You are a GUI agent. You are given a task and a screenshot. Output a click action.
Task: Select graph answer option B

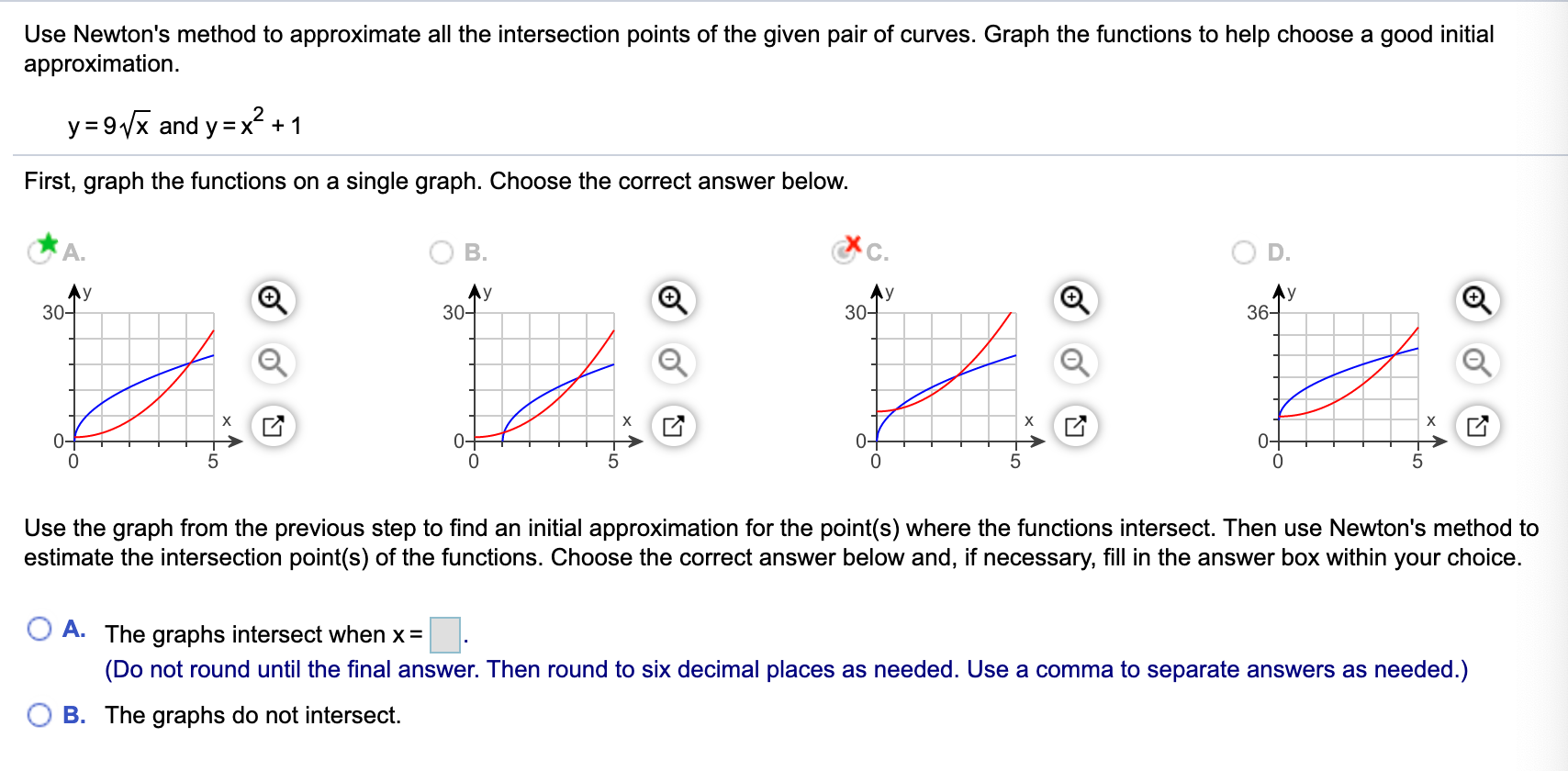(x=440, y=253)
